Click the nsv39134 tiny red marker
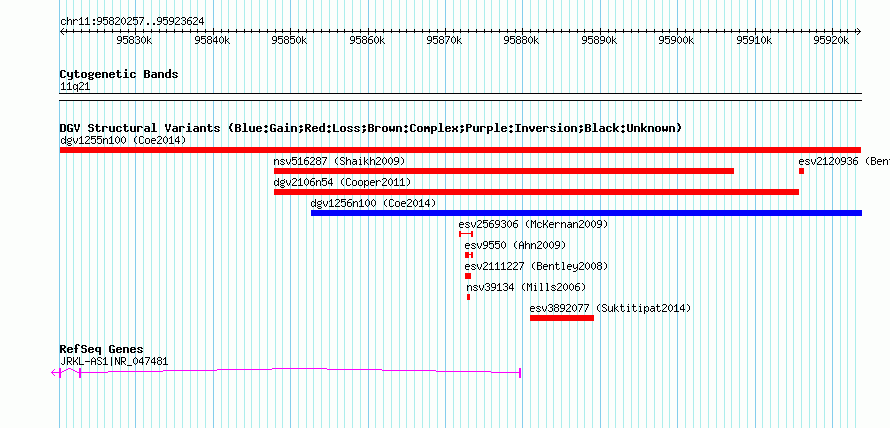This screenshot has width=890, height=428. pyautogui.click(x=468, y=297)
